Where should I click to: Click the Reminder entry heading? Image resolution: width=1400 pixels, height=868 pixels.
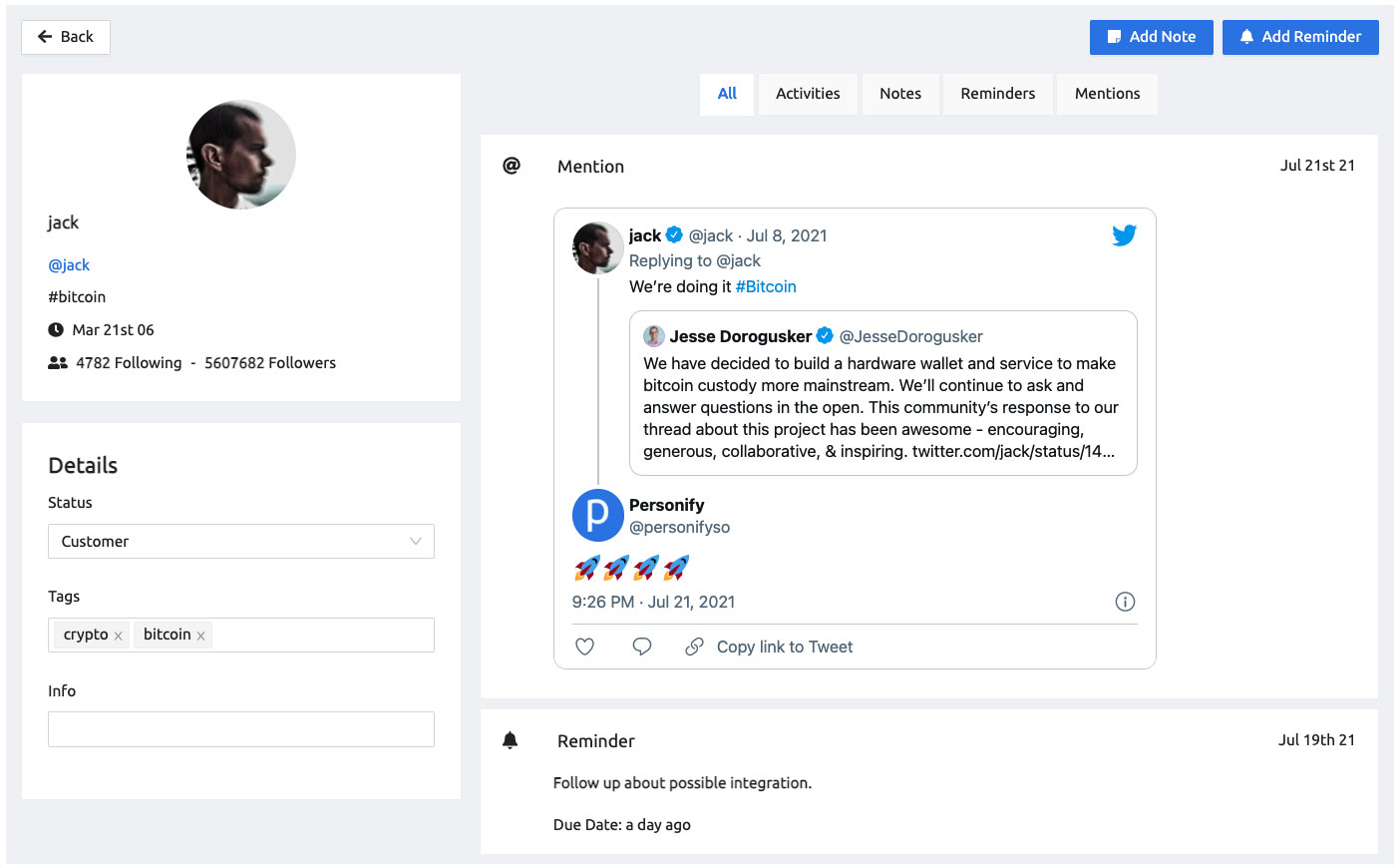[595, 741]
